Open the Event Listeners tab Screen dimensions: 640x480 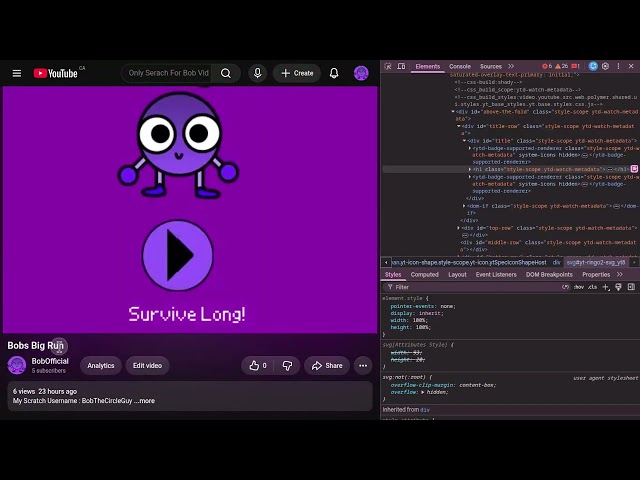tap(496, 275)
